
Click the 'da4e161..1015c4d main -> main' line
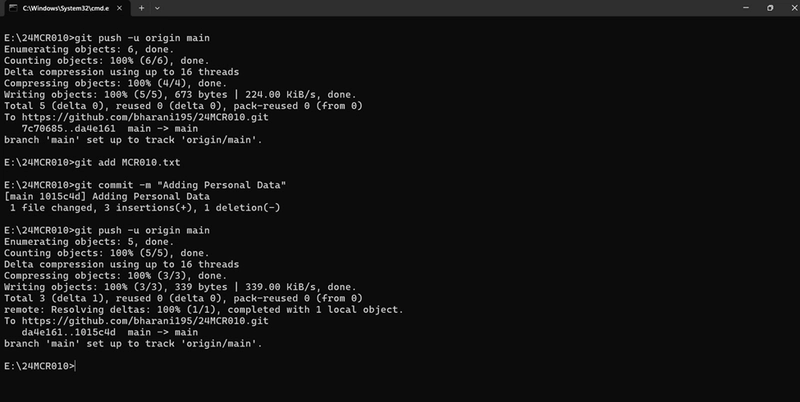(110, 332)
